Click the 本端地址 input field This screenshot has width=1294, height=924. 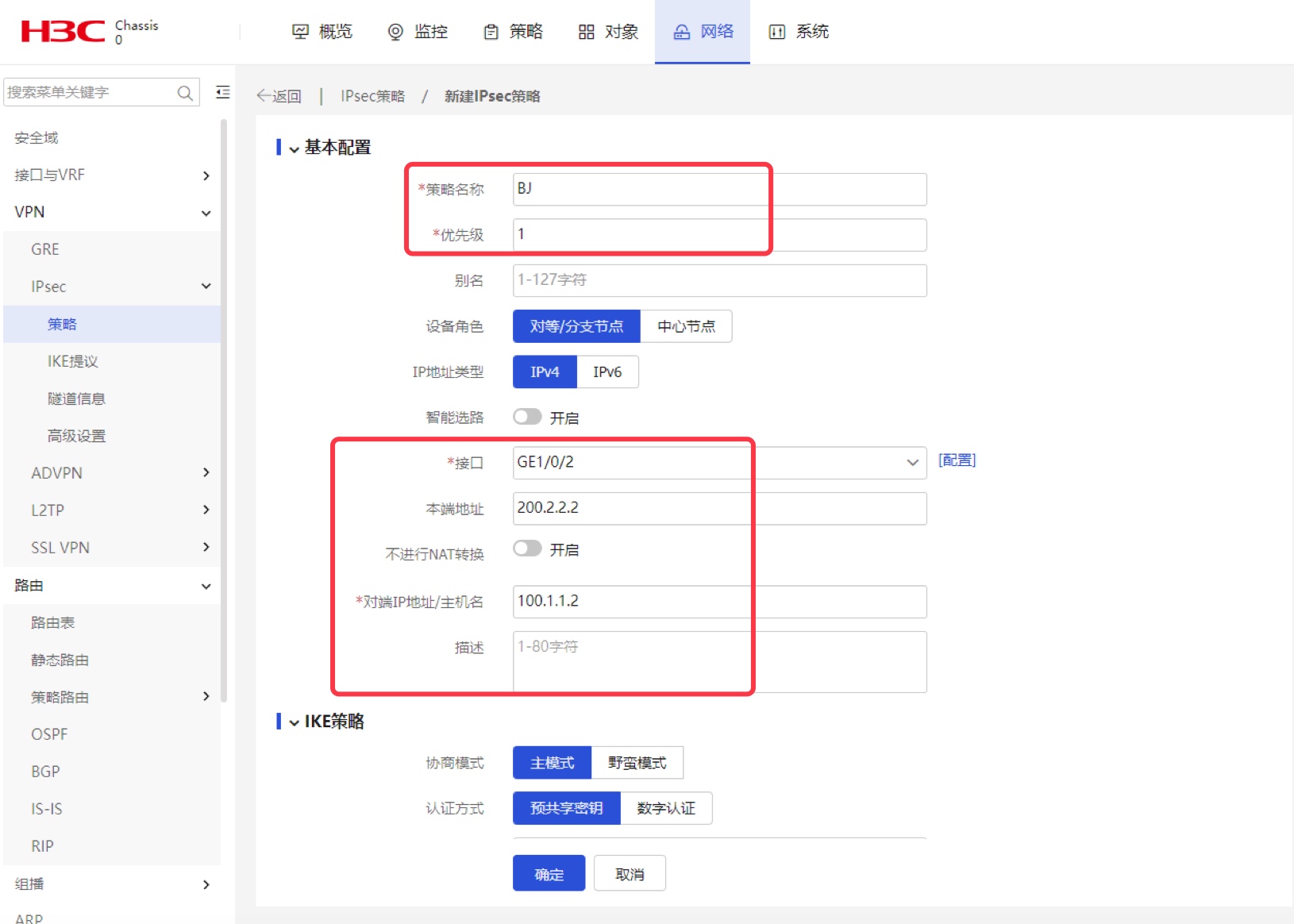pos(719,508)
